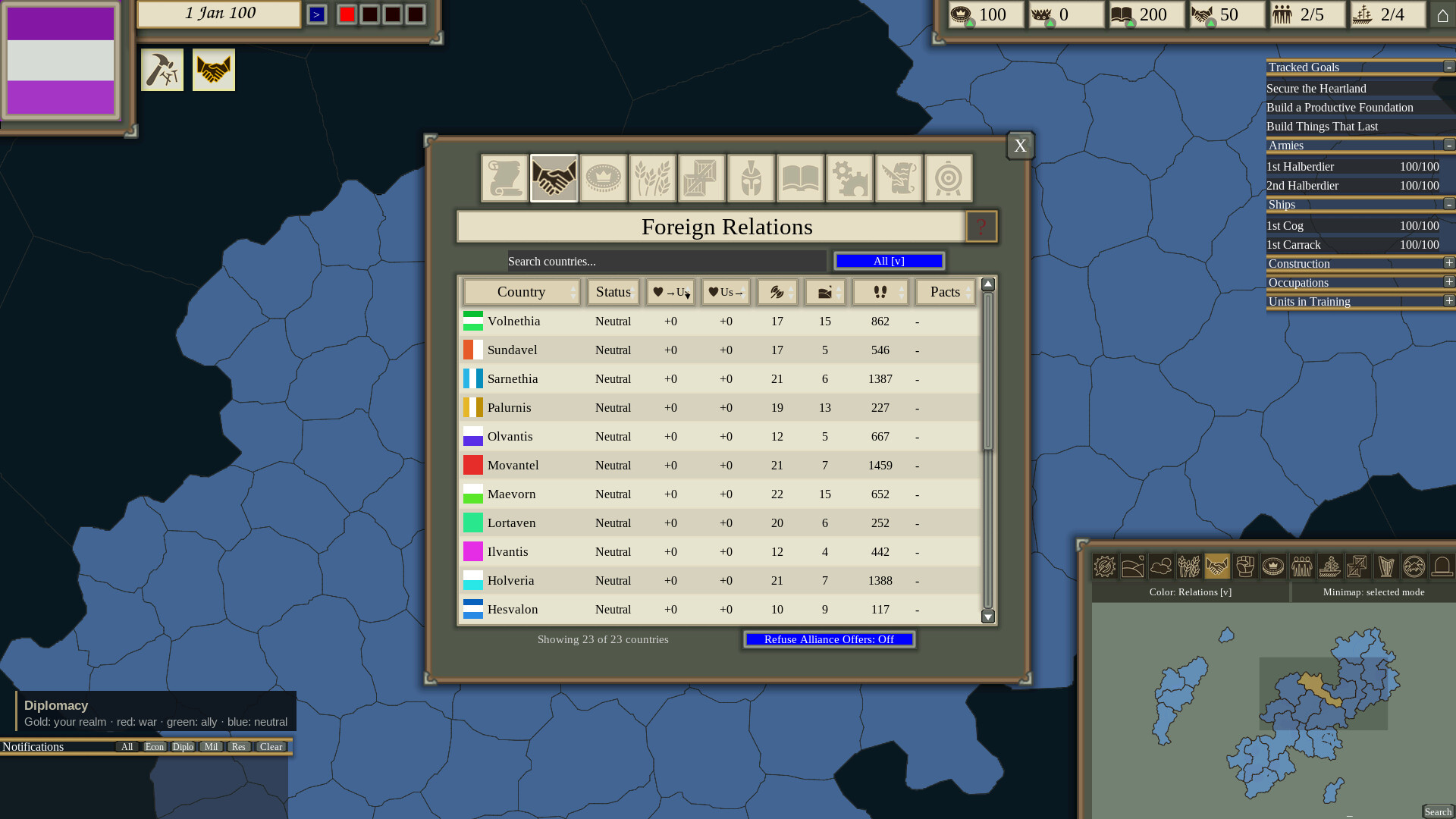
Task: Open the scroll tab in the panel
Action: coord(505,178)
